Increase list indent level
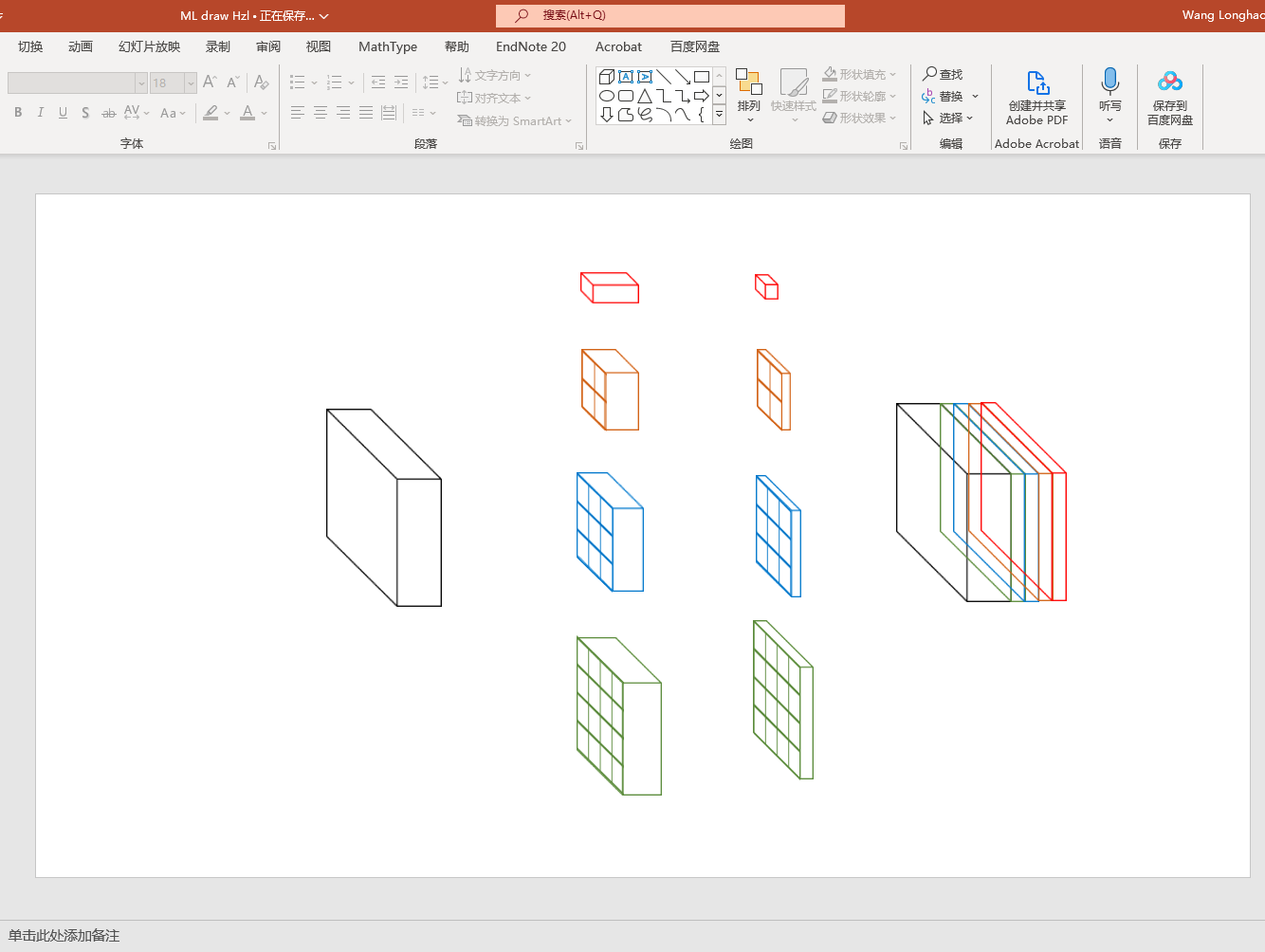Screen dimensions: 1265x952 (401, 82)
